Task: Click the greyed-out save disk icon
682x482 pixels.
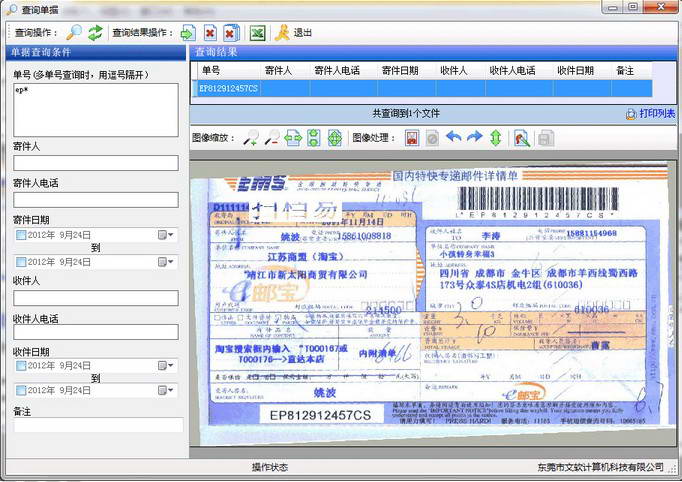Action: point(546,138)
